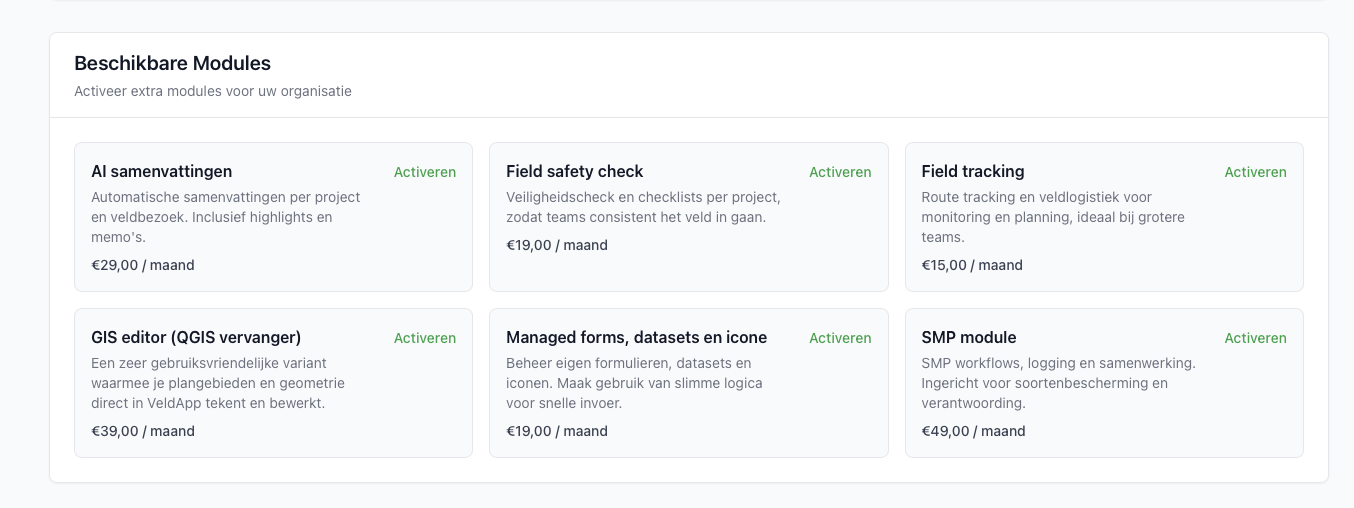The image size is (1354, 508).
Task: Select the €49,00 / maand price text
Action: click(x=973, y=431)
